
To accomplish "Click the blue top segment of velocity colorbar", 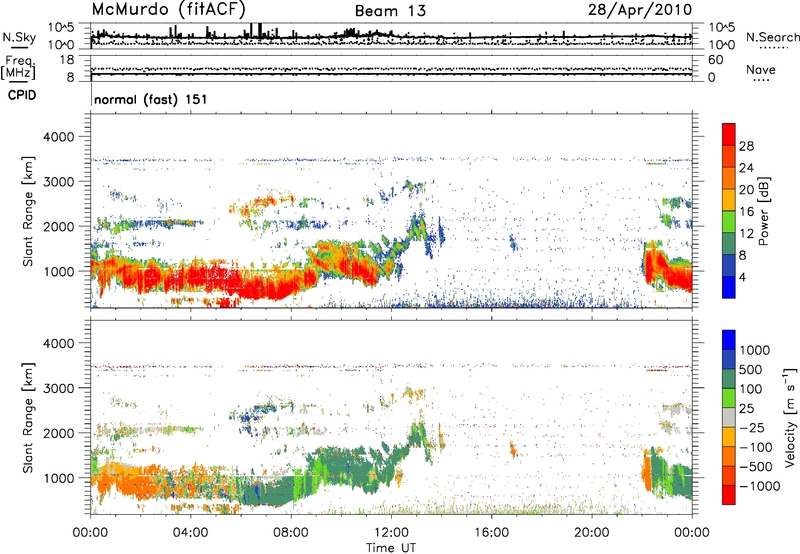I will tap(729, 340).
